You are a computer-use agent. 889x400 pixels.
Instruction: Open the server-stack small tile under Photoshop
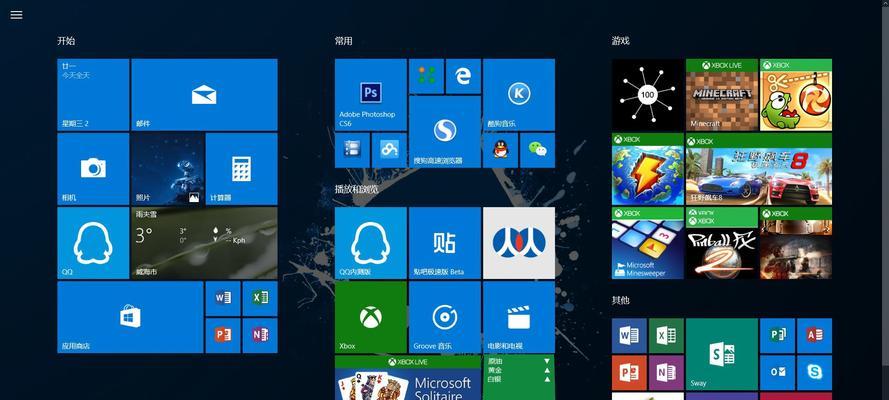pyautogui.click(x=352, y=150)
